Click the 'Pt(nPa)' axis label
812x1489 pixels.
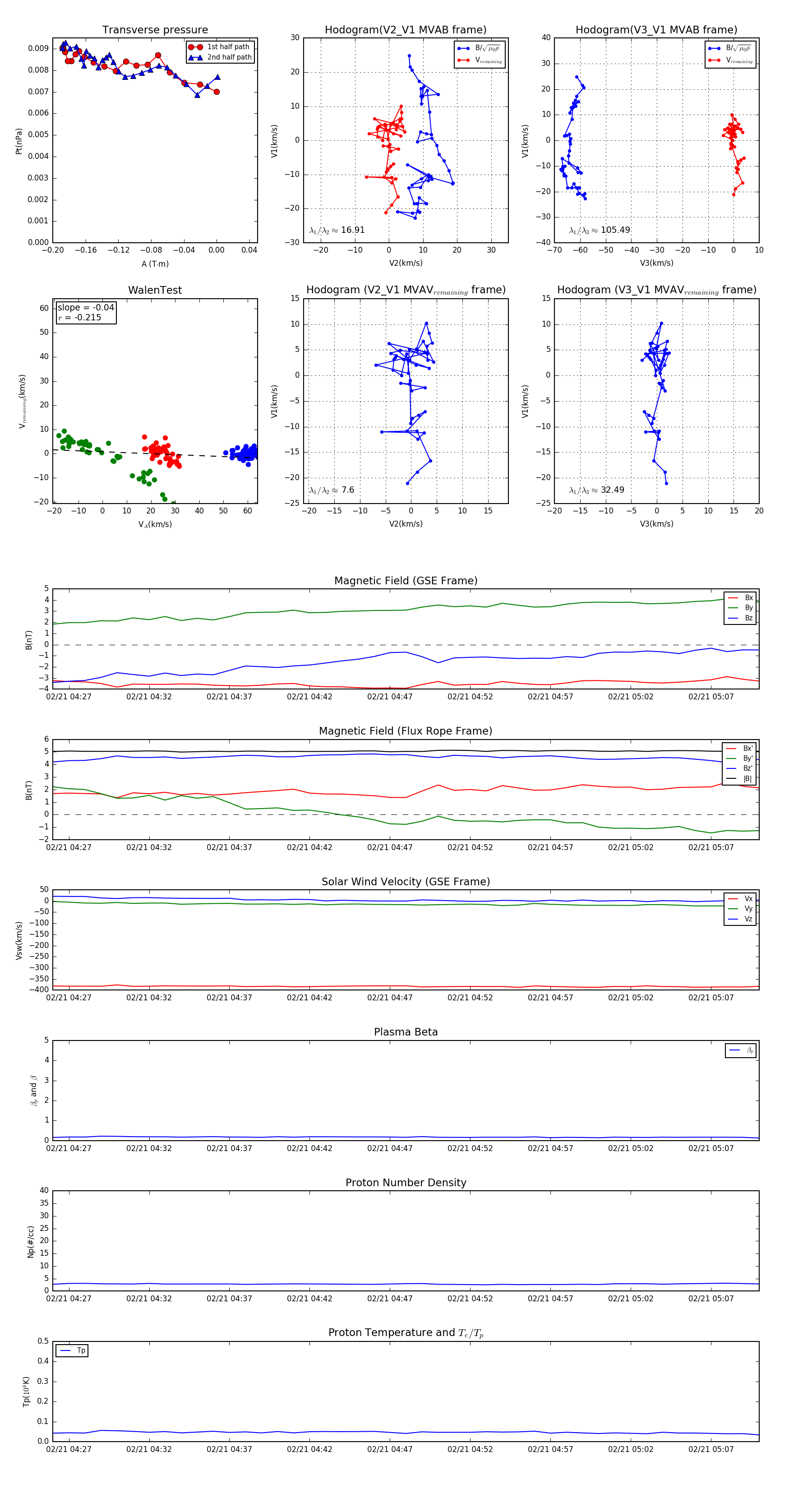tap(18, 141)
